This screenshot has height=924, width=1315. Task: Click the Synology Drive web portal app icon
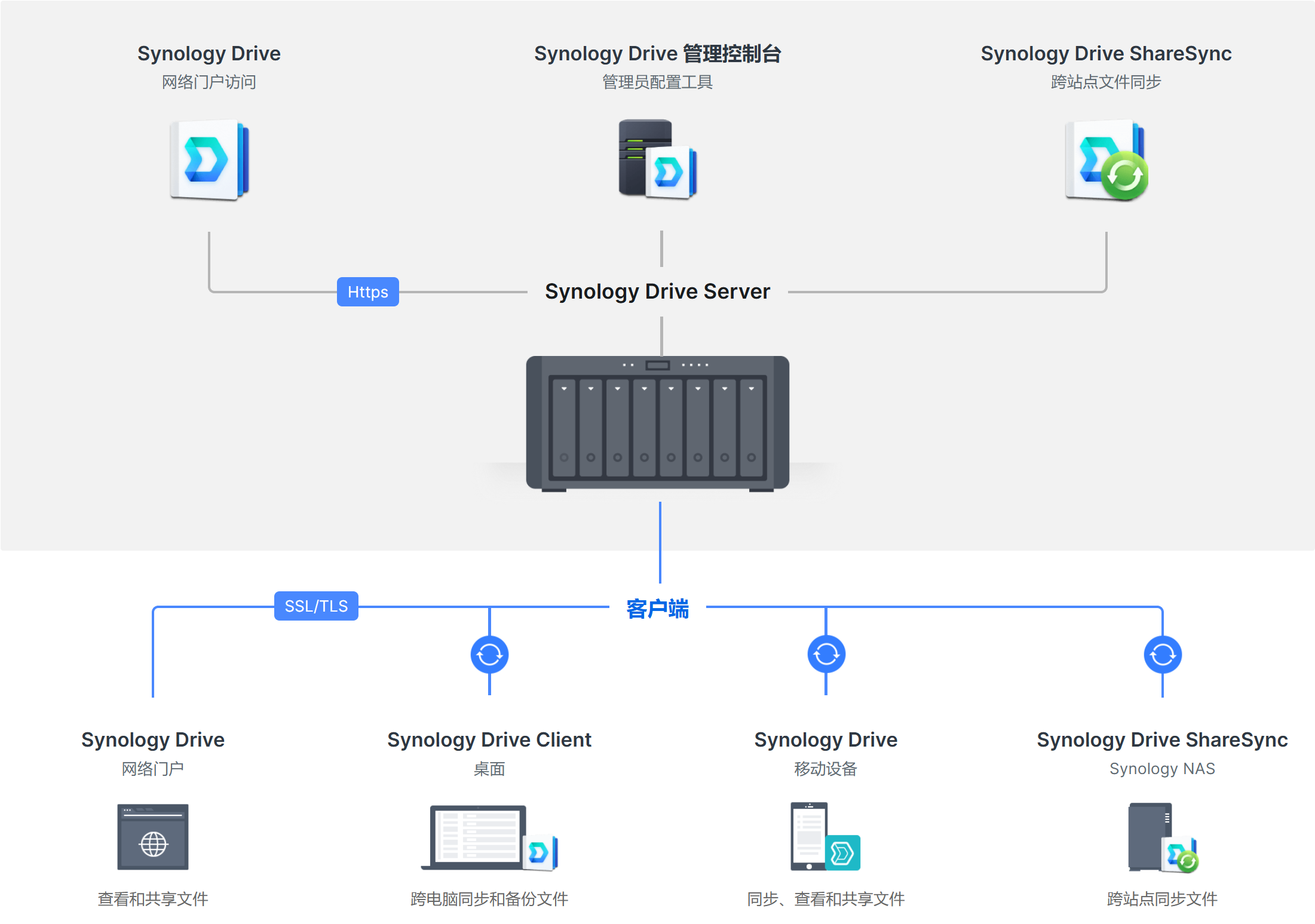tap(209, 160)
